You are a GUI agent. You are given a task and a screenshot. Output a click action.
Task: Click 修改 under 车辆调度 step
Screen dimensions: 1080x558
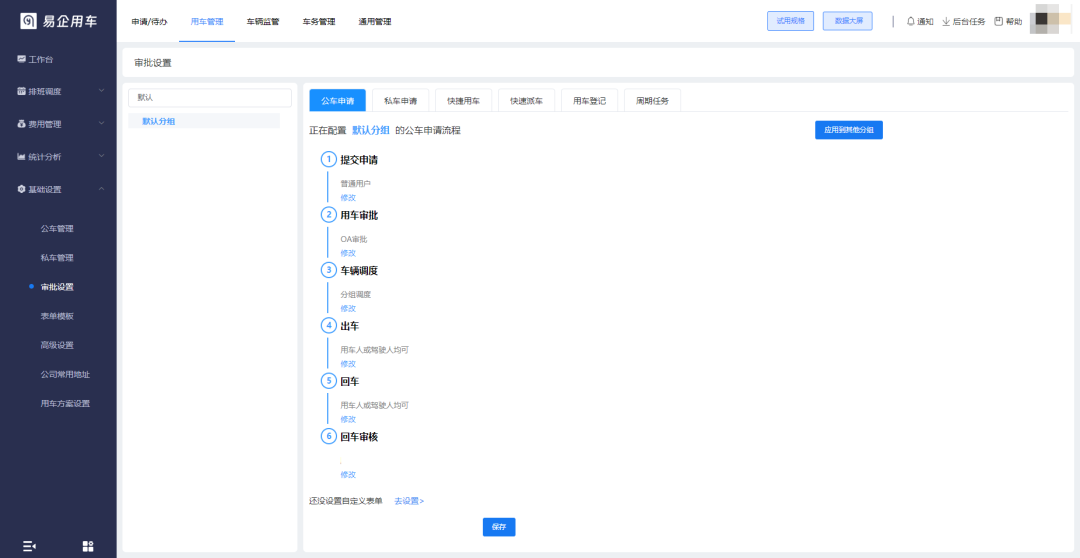(348, 308)
